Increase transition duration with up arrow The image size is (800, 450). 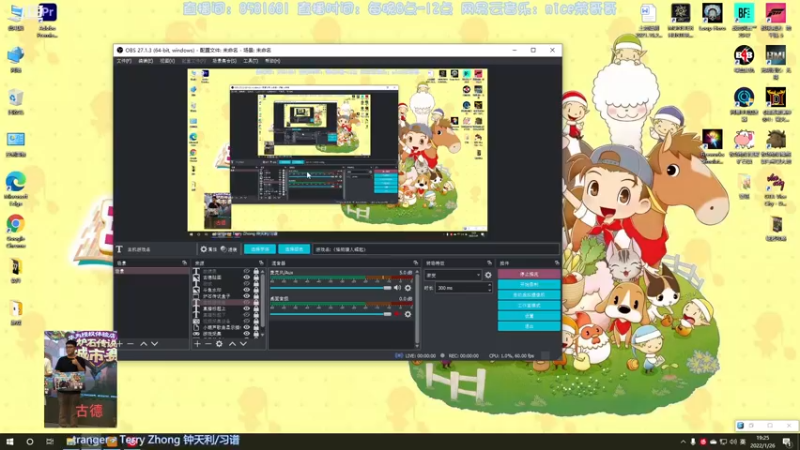pyautogui.click(x=490, y=286)
